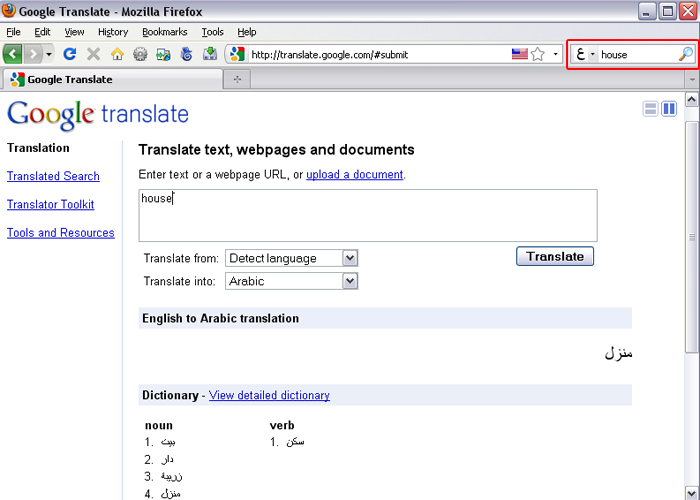Open the address bar history dropdown
700x500 pixels.
[x=555, y=54]
